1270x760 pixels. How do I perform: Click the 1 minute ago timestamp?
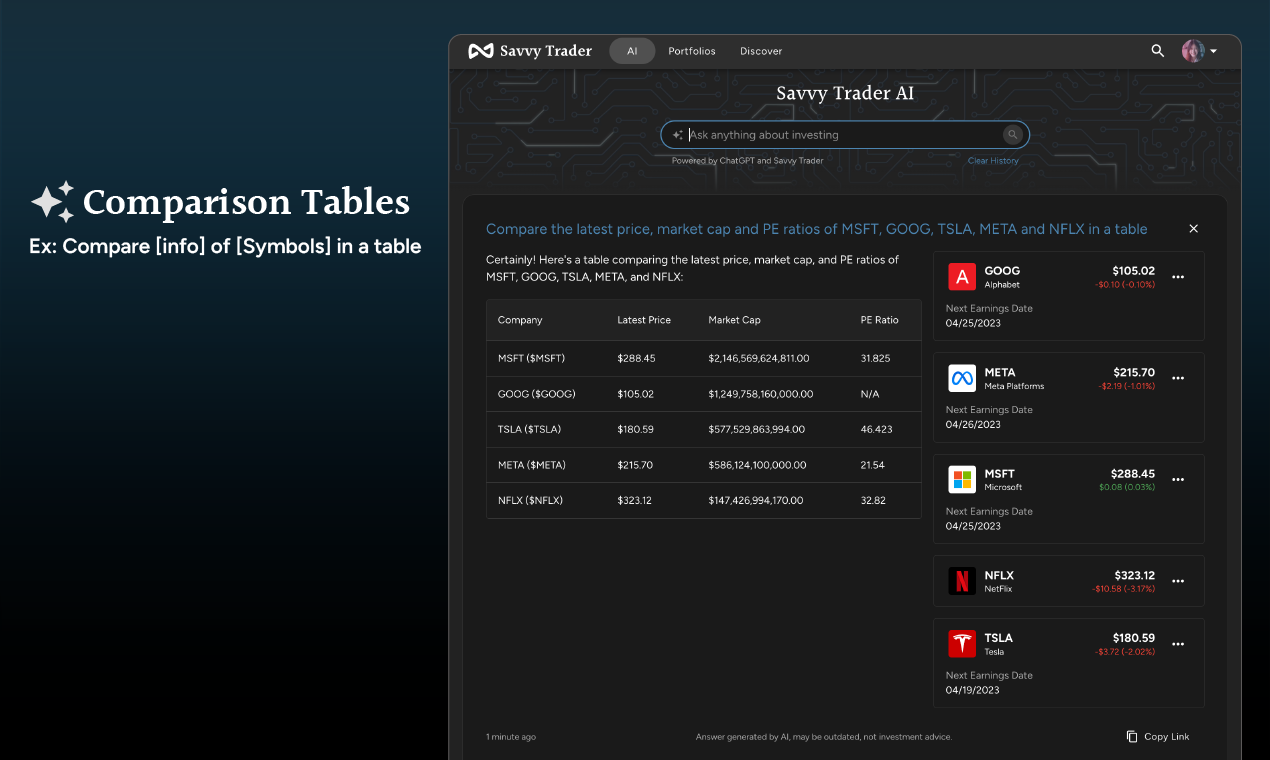pyautogui.click(x=511, y=737)
